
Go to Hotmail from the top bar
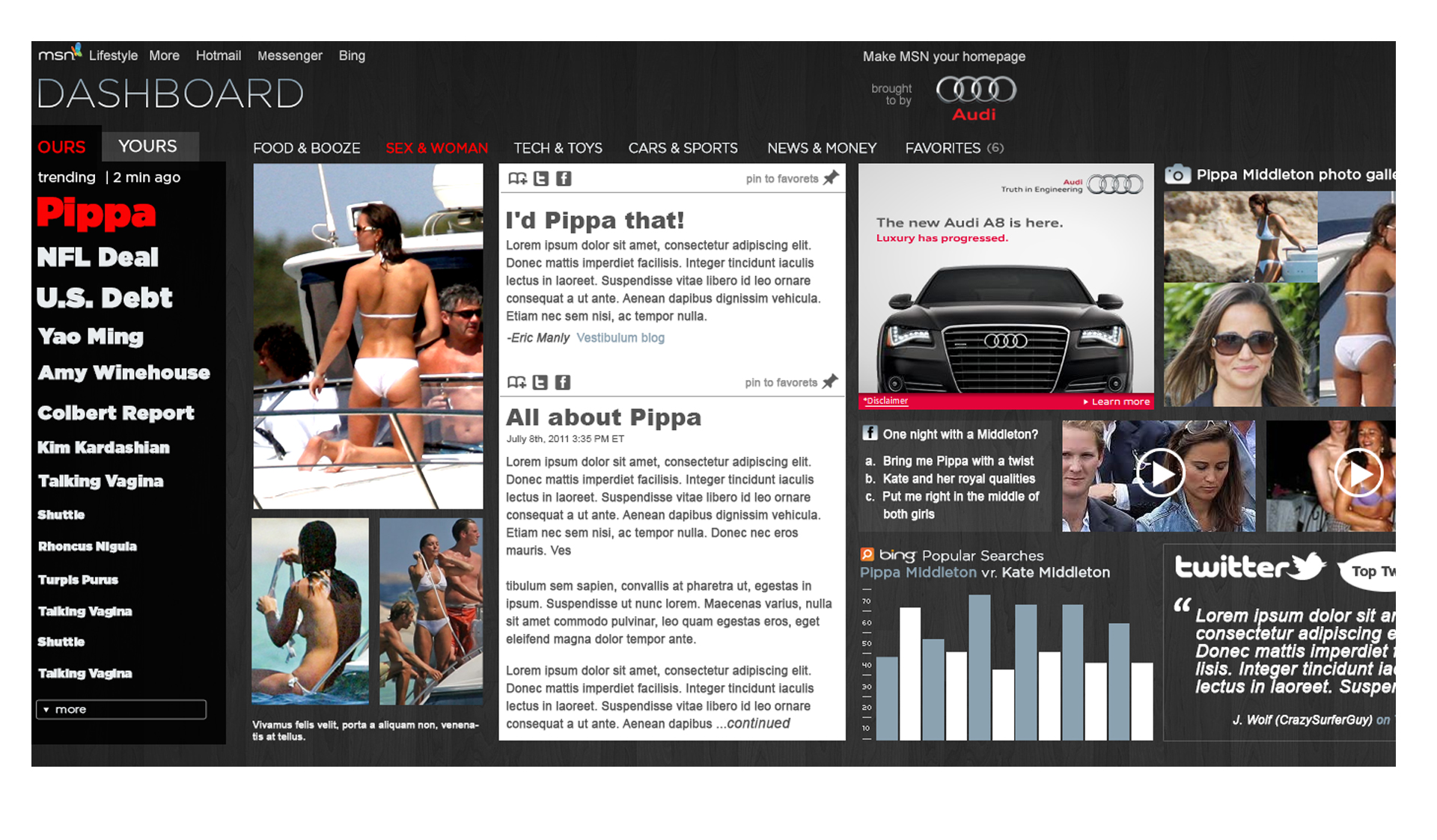[x=219, y=55]
